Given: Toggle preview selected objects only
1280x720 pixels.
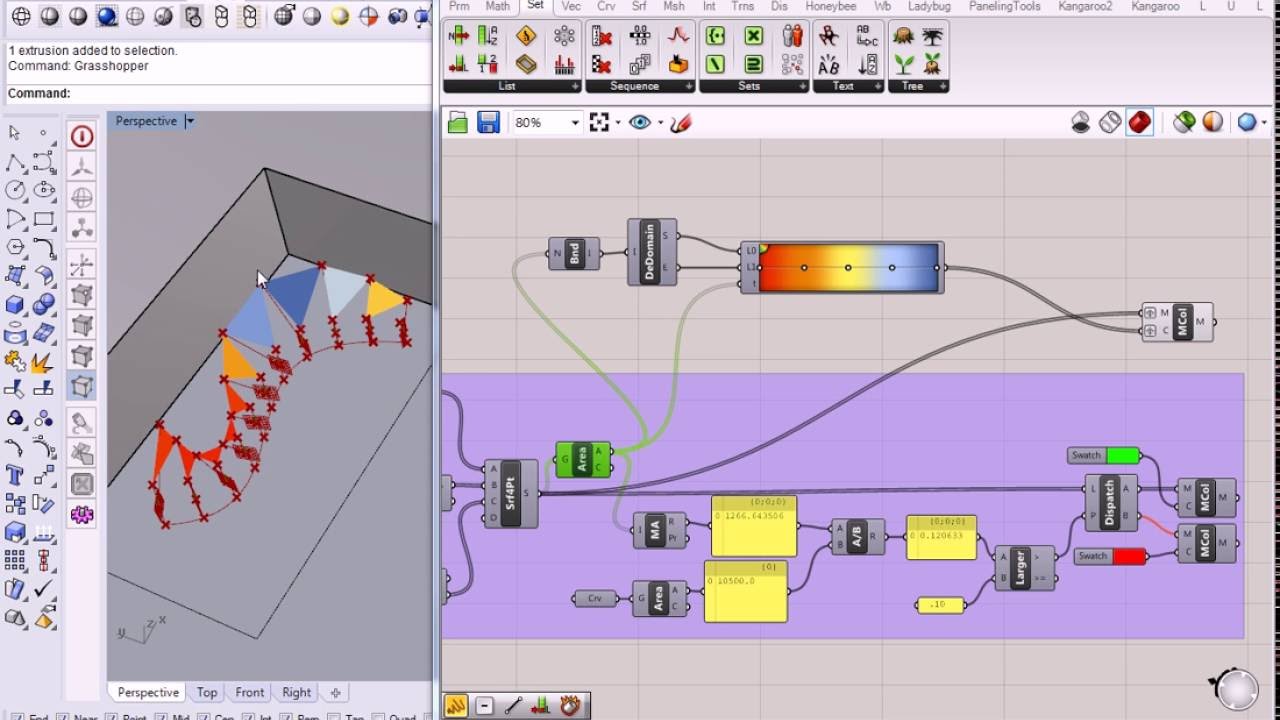Looking at the screenshot, I should tap(1184, 123).
